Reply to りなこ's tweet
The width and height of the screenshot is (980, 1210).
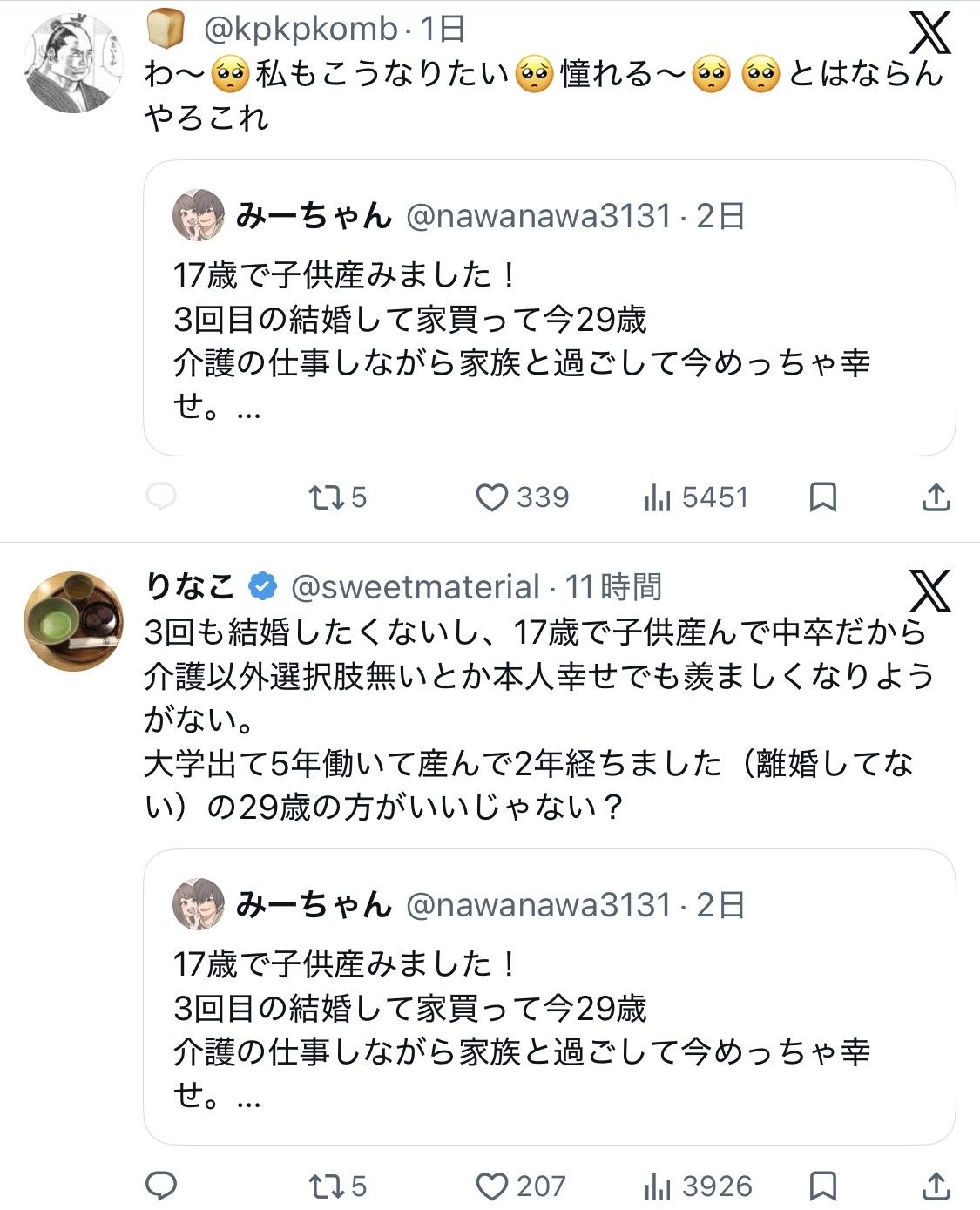(x=161, y=1186)
